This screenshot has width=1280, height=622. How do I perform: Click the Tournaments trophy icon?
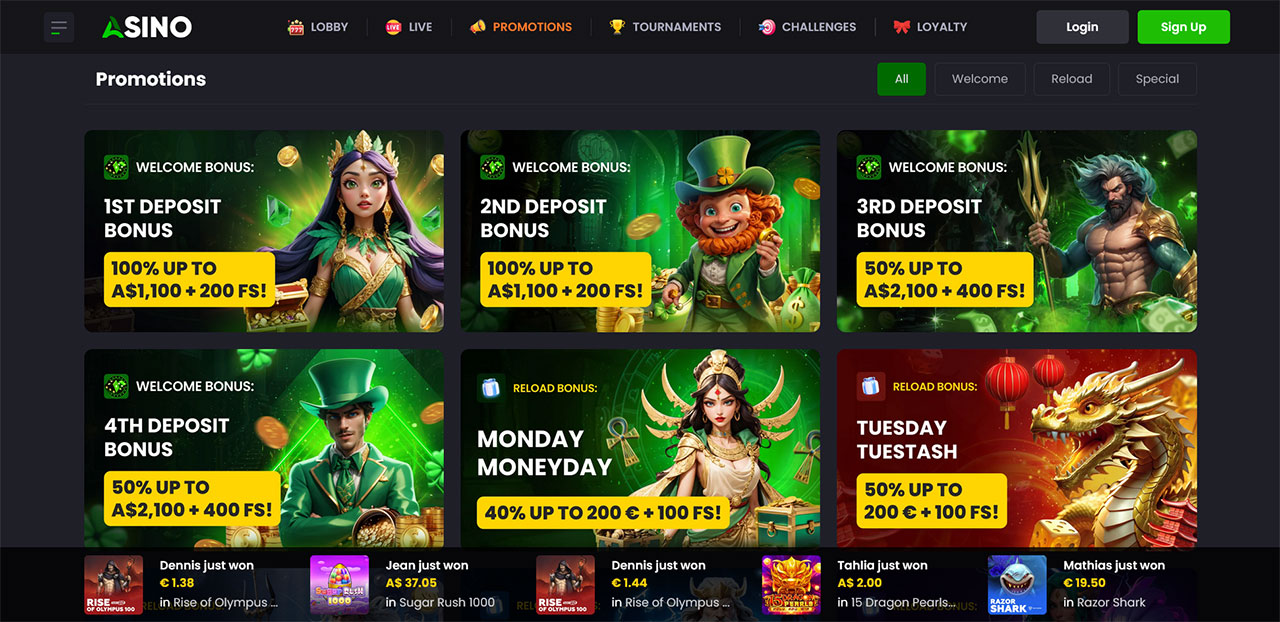pos(617,27)
